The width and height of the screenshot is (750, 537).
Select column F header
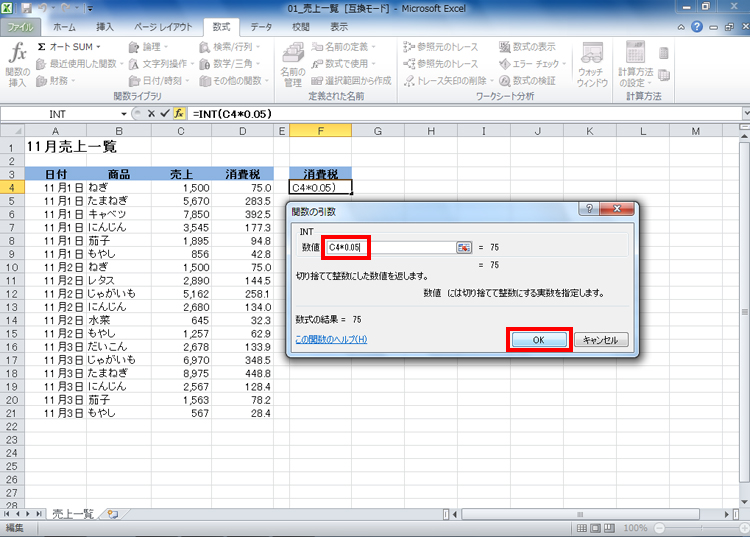pyautogui.click(x=320, y=131)
